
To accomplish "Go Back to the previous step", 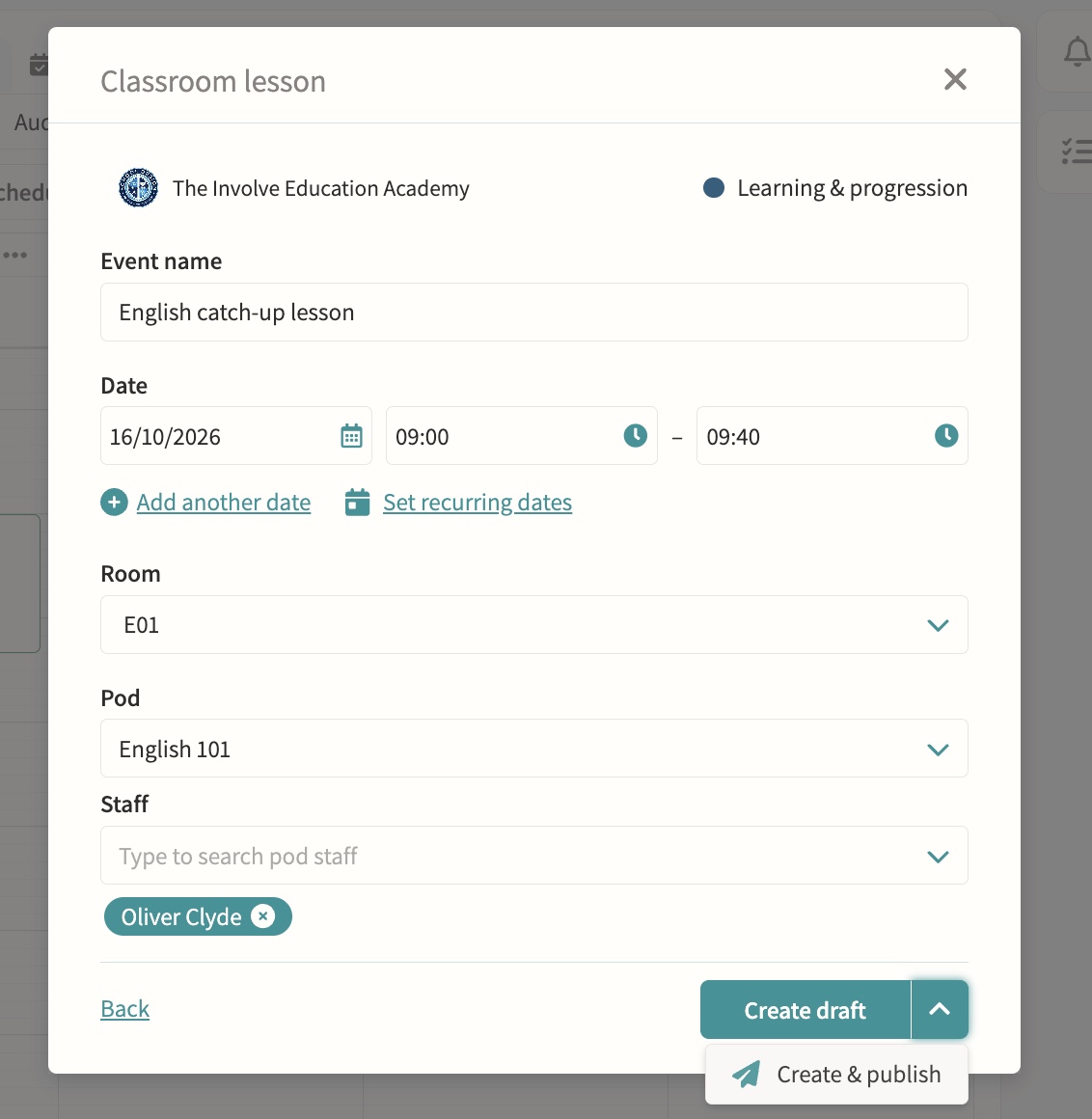I will pyautogui.click(x=124, y=1008).
